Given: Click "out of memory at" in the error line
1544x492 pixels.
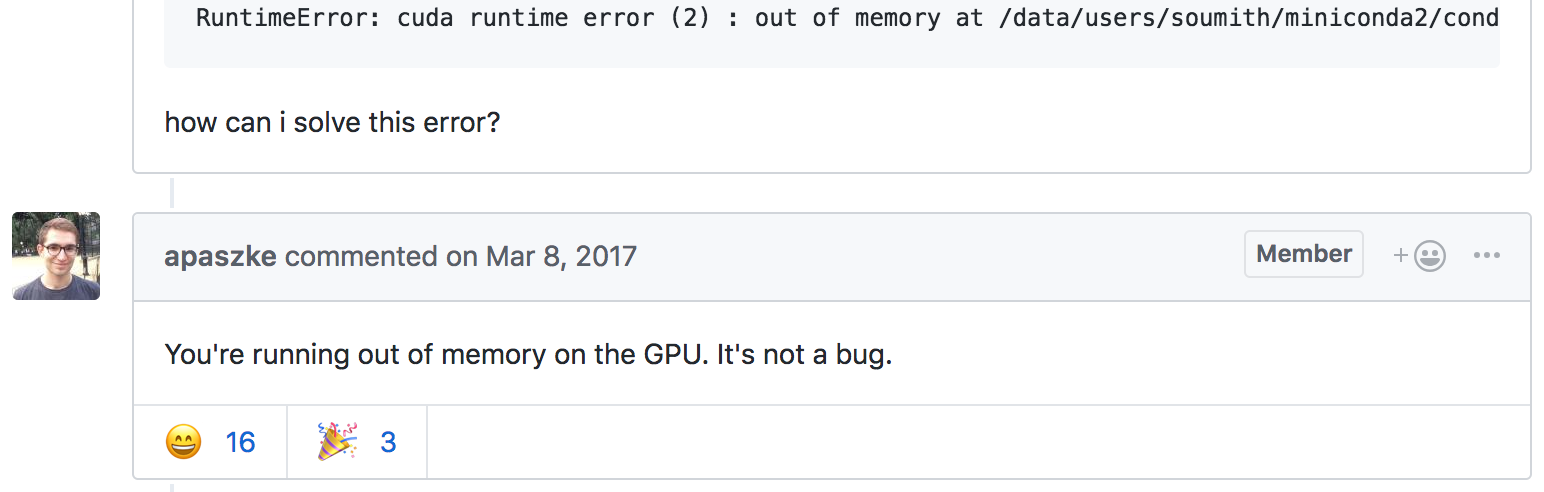Looking at the screenshot, I should (869, 18).
